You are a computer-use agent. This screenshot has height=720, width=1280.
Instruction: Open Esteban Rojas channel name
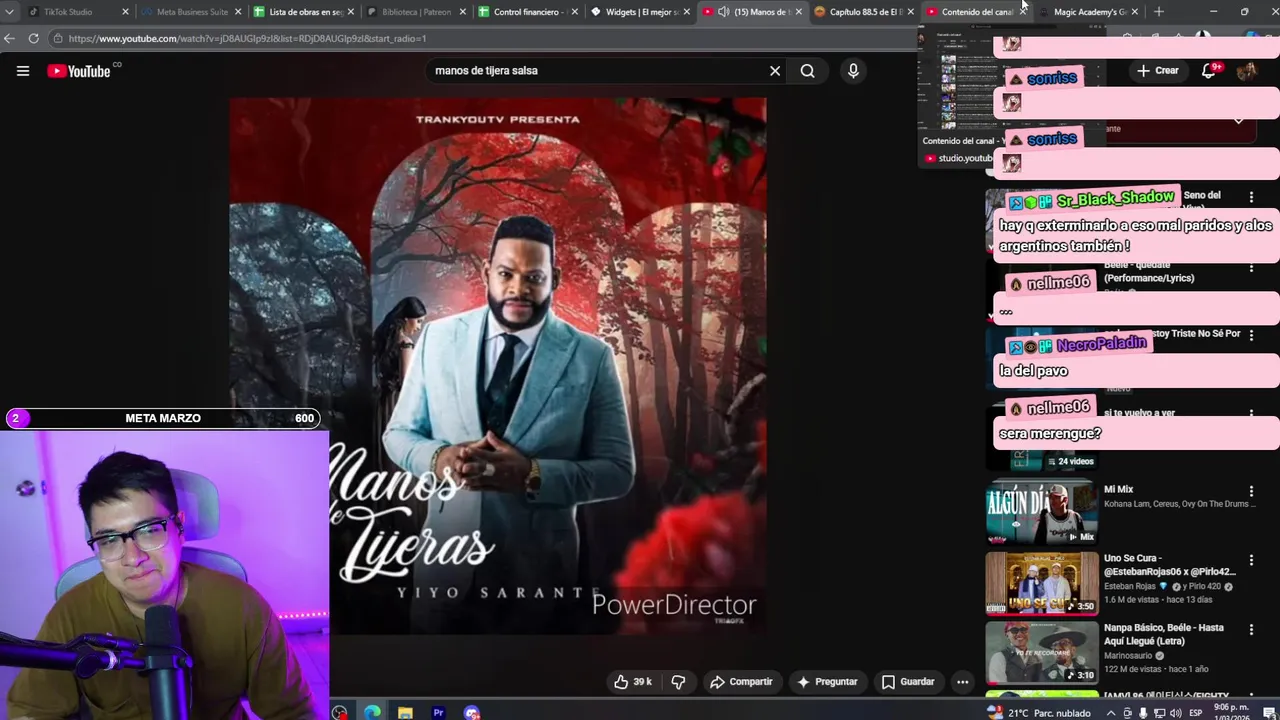[1130, 587]
